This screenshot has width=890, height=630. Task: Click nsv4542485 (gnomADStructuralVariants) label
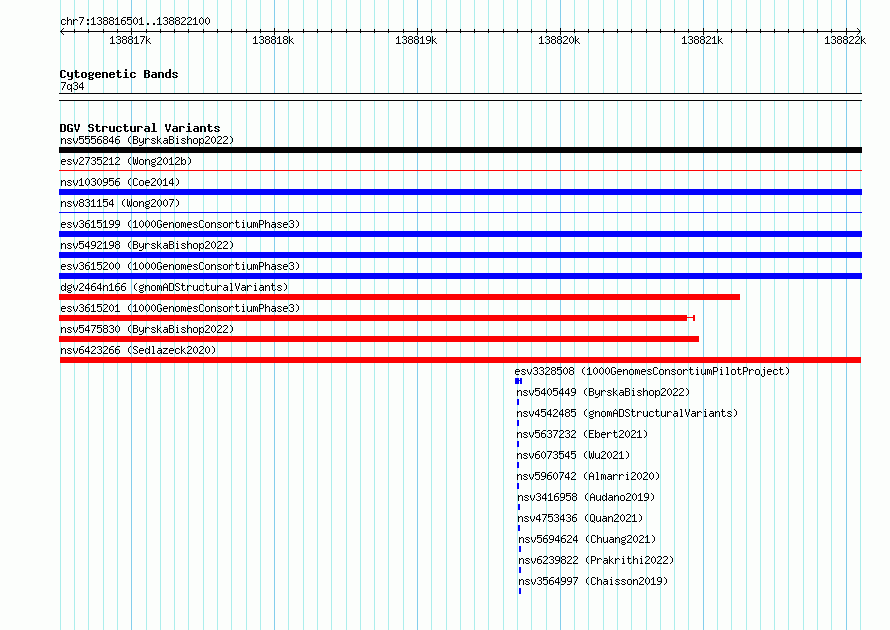(x=627, y=413)
